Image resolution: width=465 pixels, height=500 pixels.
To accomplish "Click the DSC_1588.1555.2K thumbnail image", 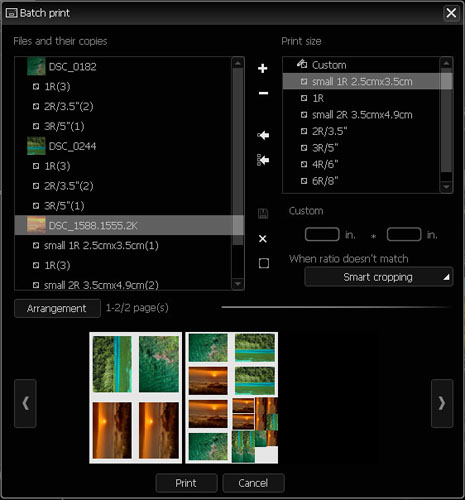I will [36, 225].
